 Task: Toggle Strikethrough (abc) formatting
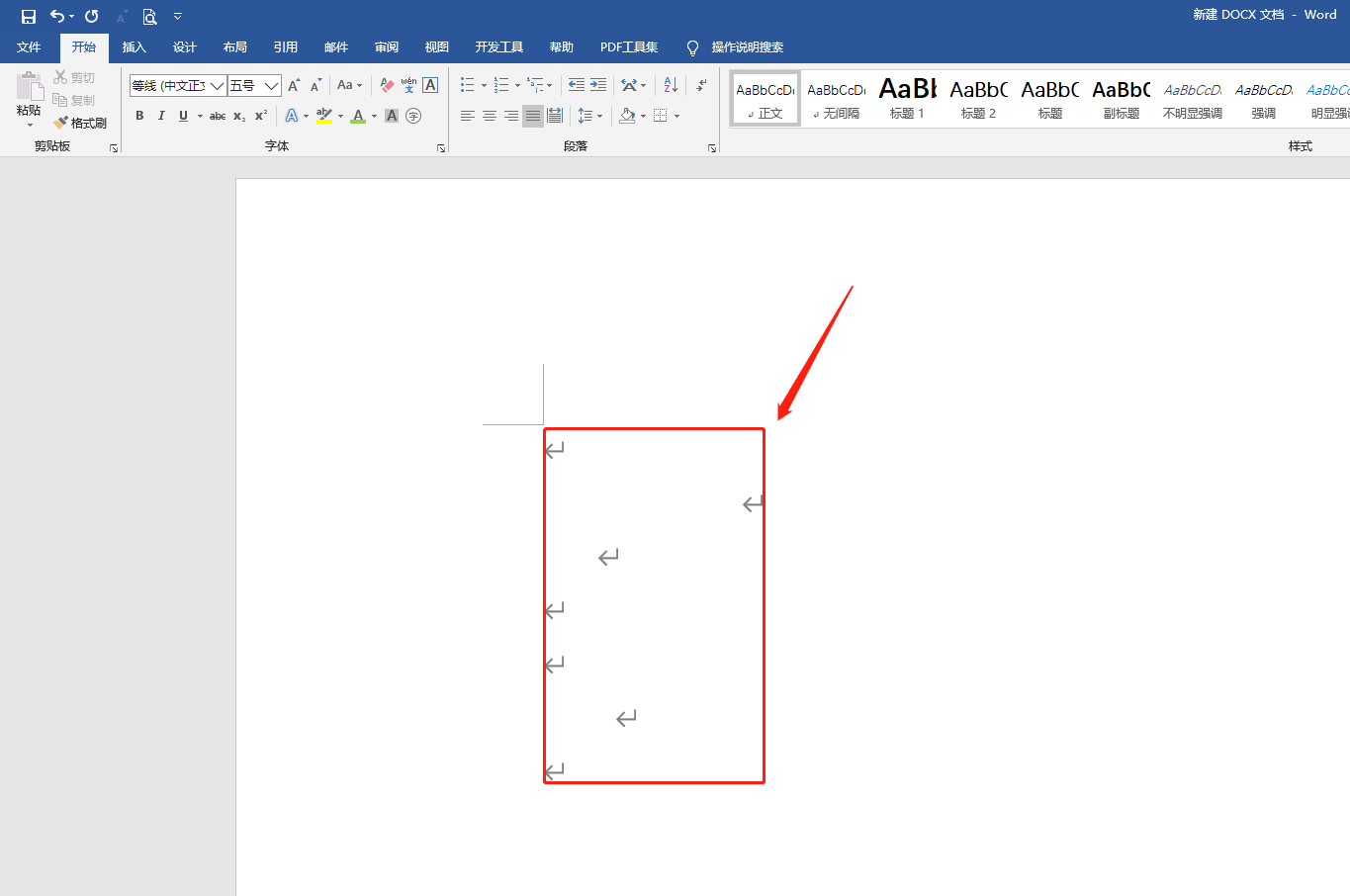pyautogui.click(x=218, y=116)
